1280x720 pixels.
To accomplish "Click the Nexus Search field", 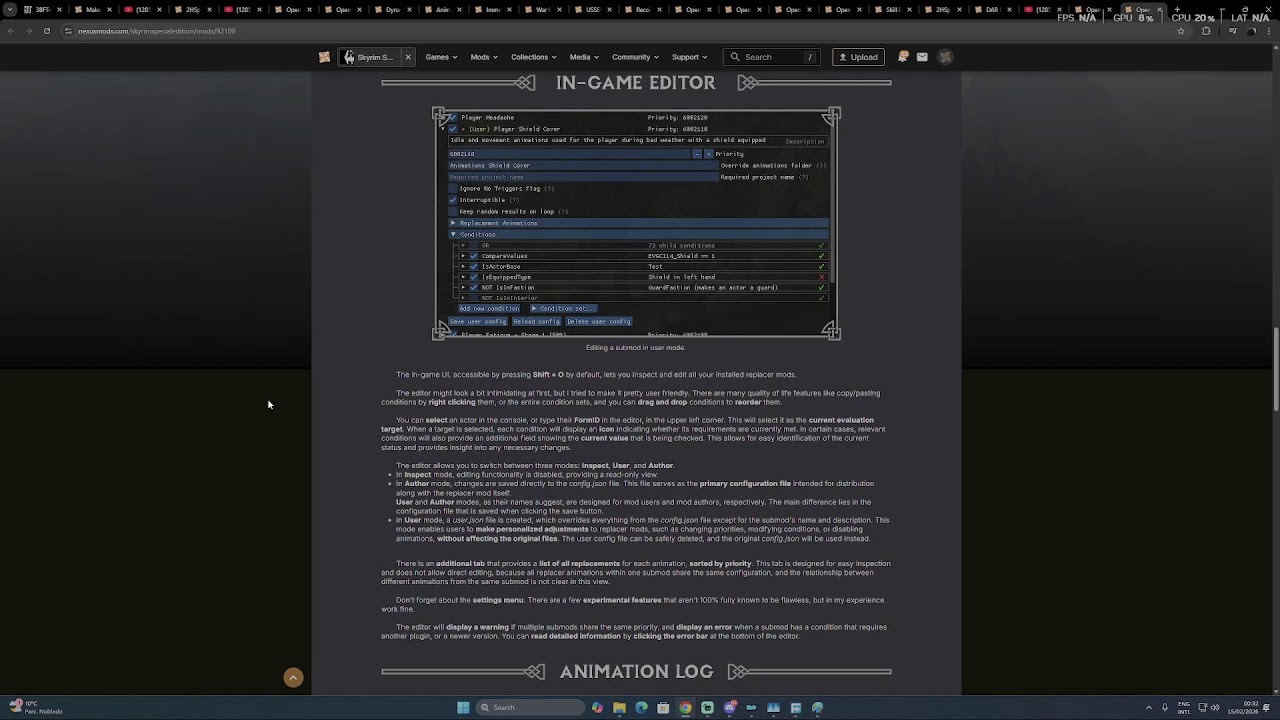I will pos(773,57).
